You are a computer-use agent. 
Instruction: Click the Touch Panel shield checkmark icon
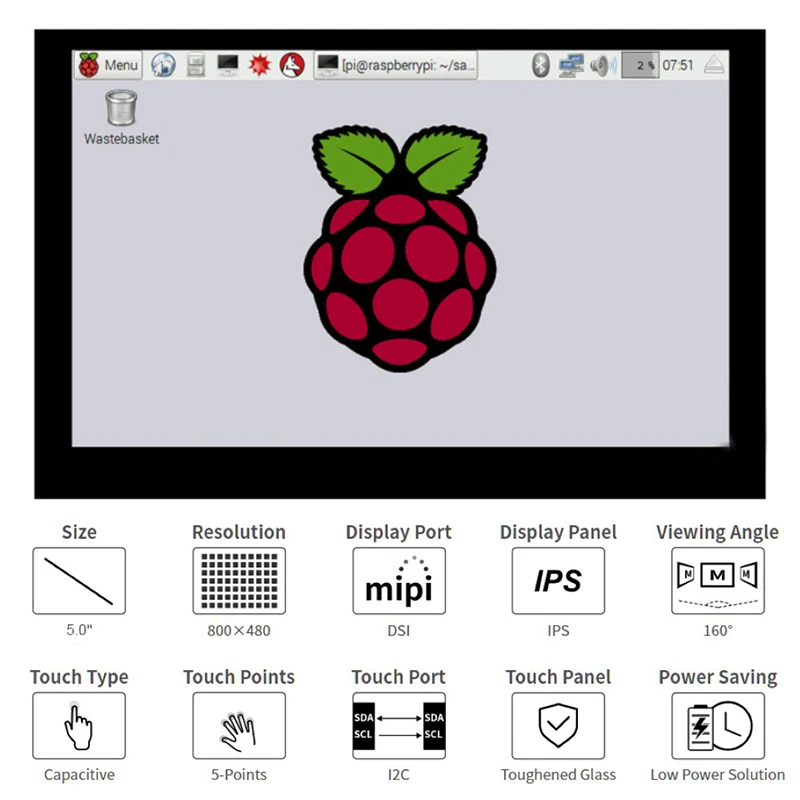(558, 726)
